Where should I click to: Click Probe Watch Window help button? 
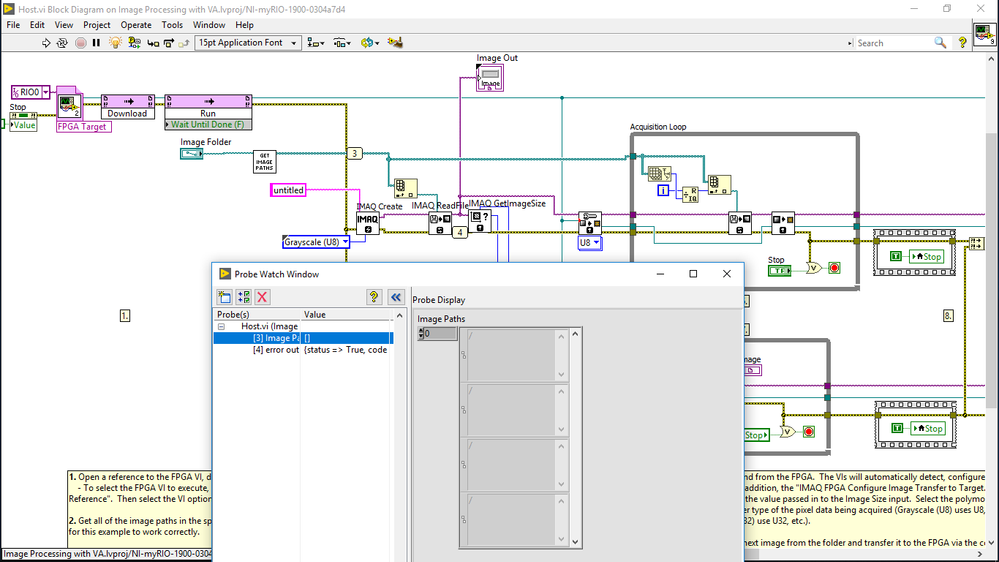(x=374, y=297)
